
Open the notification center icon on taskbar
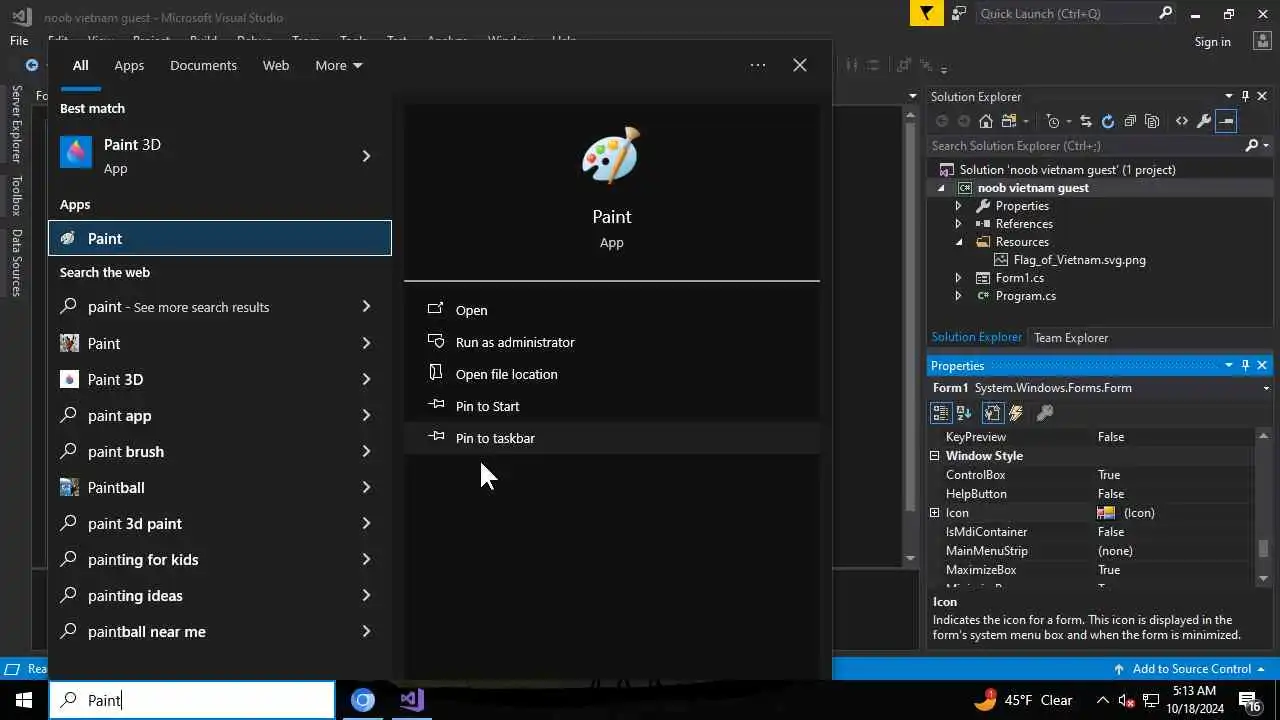1250,700
